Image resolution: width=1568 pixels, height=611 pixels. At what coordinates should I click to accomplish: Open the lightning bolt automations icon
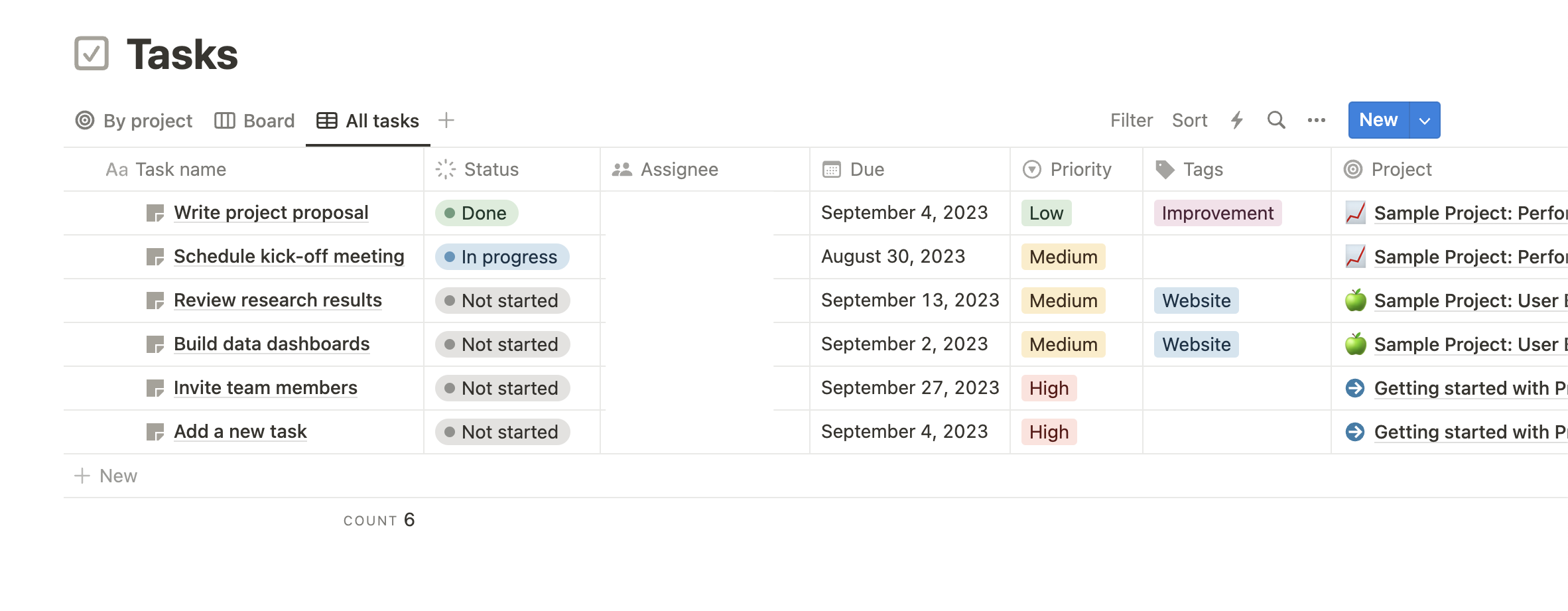click(1237, 120)
